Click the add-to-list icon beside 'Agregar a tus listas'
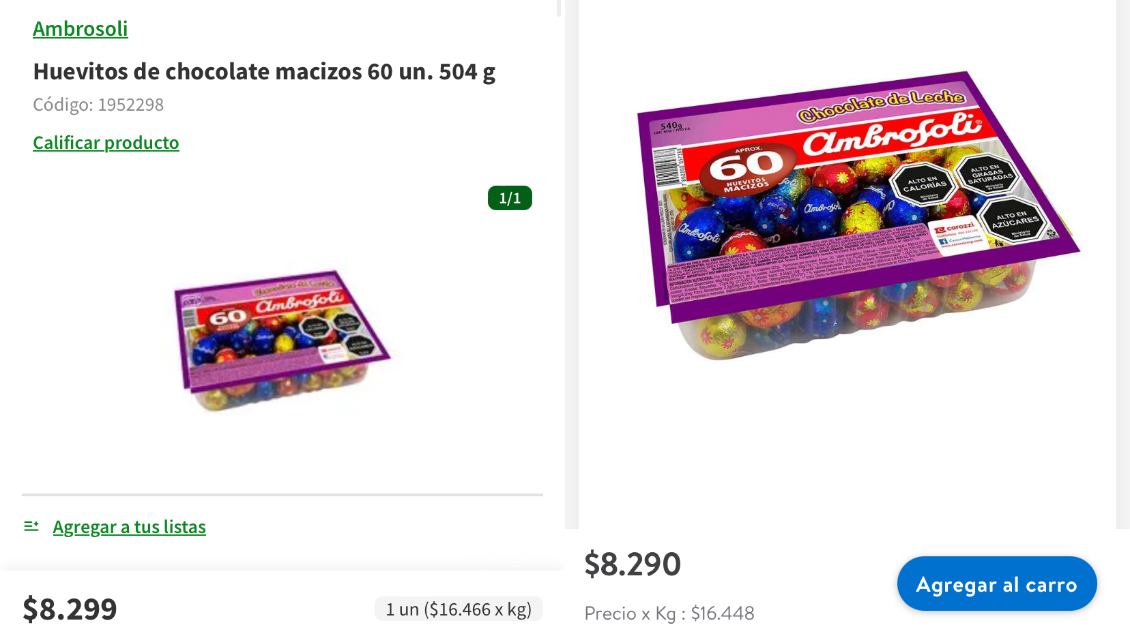This screenshot has height=636, width=1130. click(31, 524)
